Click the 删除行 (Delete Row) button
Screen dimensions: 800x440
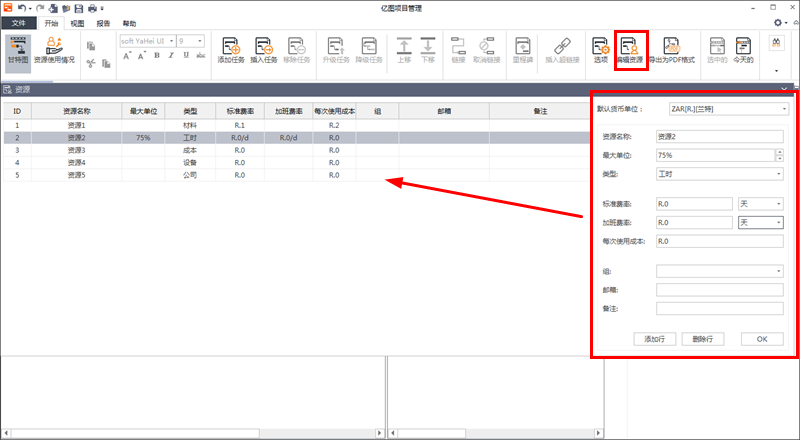[x=703, y=339]
